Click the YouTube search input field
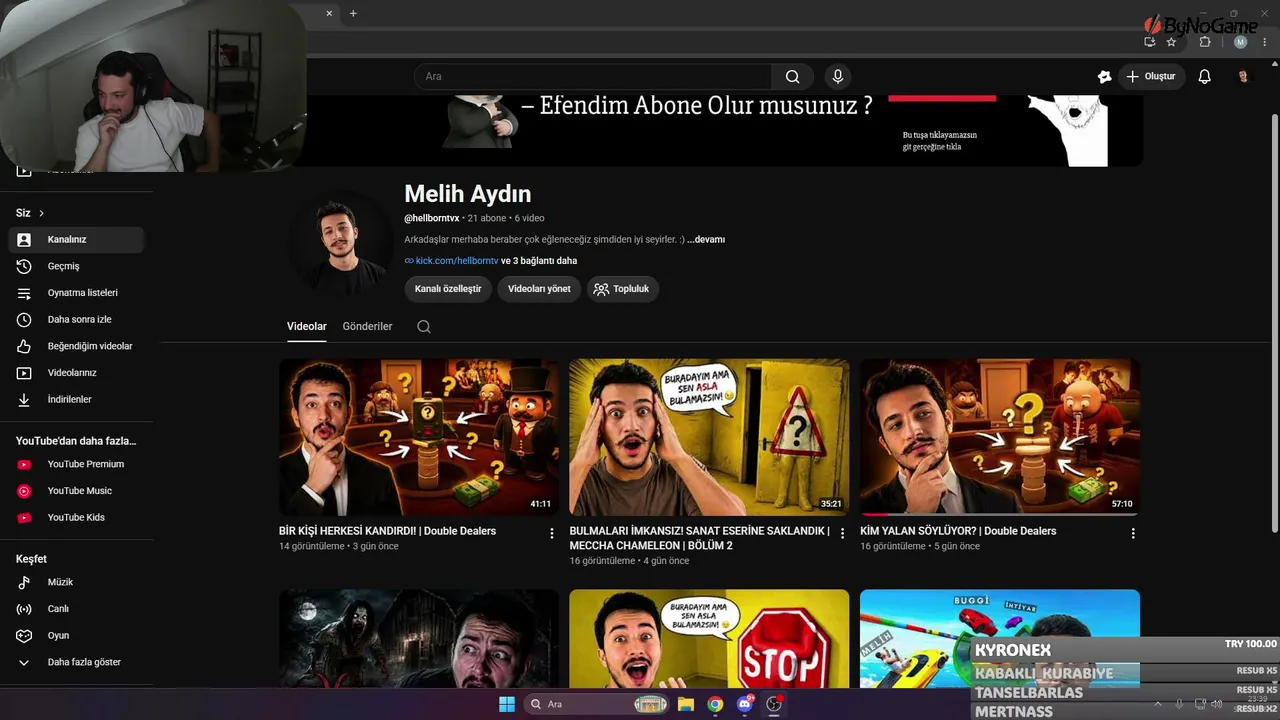The height and width of the screenshot is (720, 1280). [592, 77]
